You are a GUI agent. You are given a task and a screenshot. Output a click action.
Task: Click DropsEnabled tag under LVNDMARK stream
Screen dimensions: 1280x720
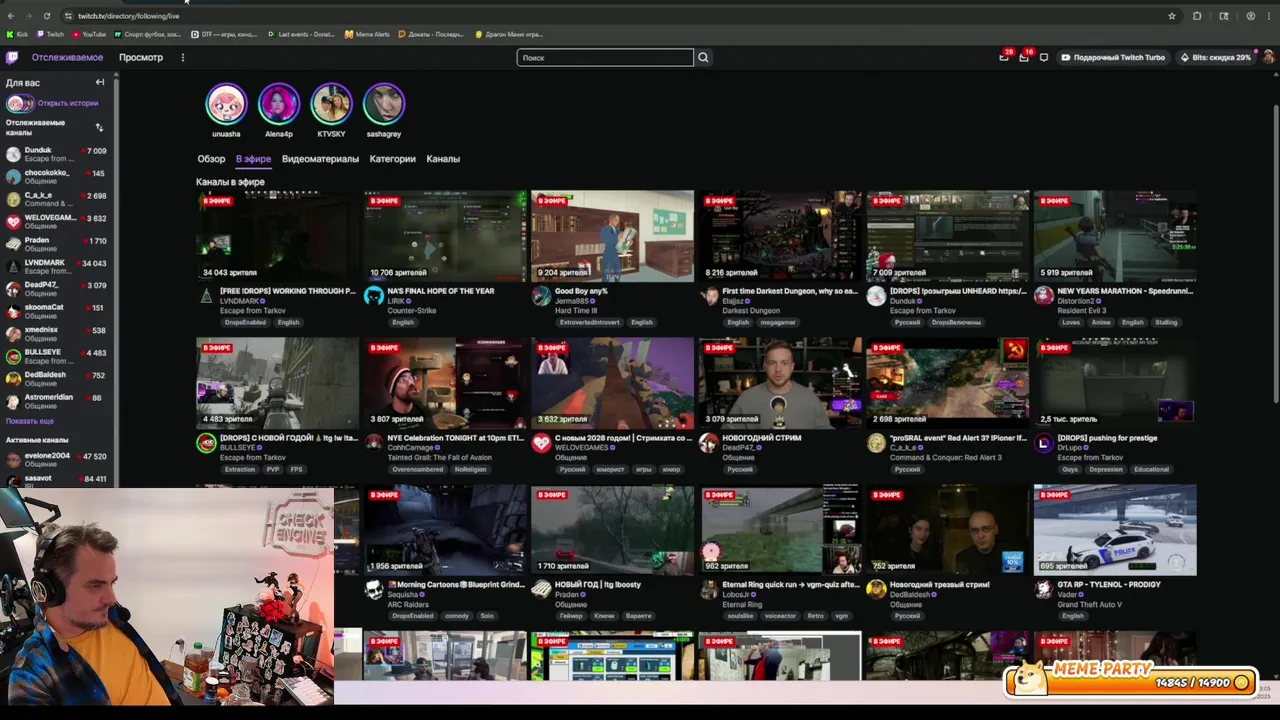pyautogui.click(x=245, y=323)
